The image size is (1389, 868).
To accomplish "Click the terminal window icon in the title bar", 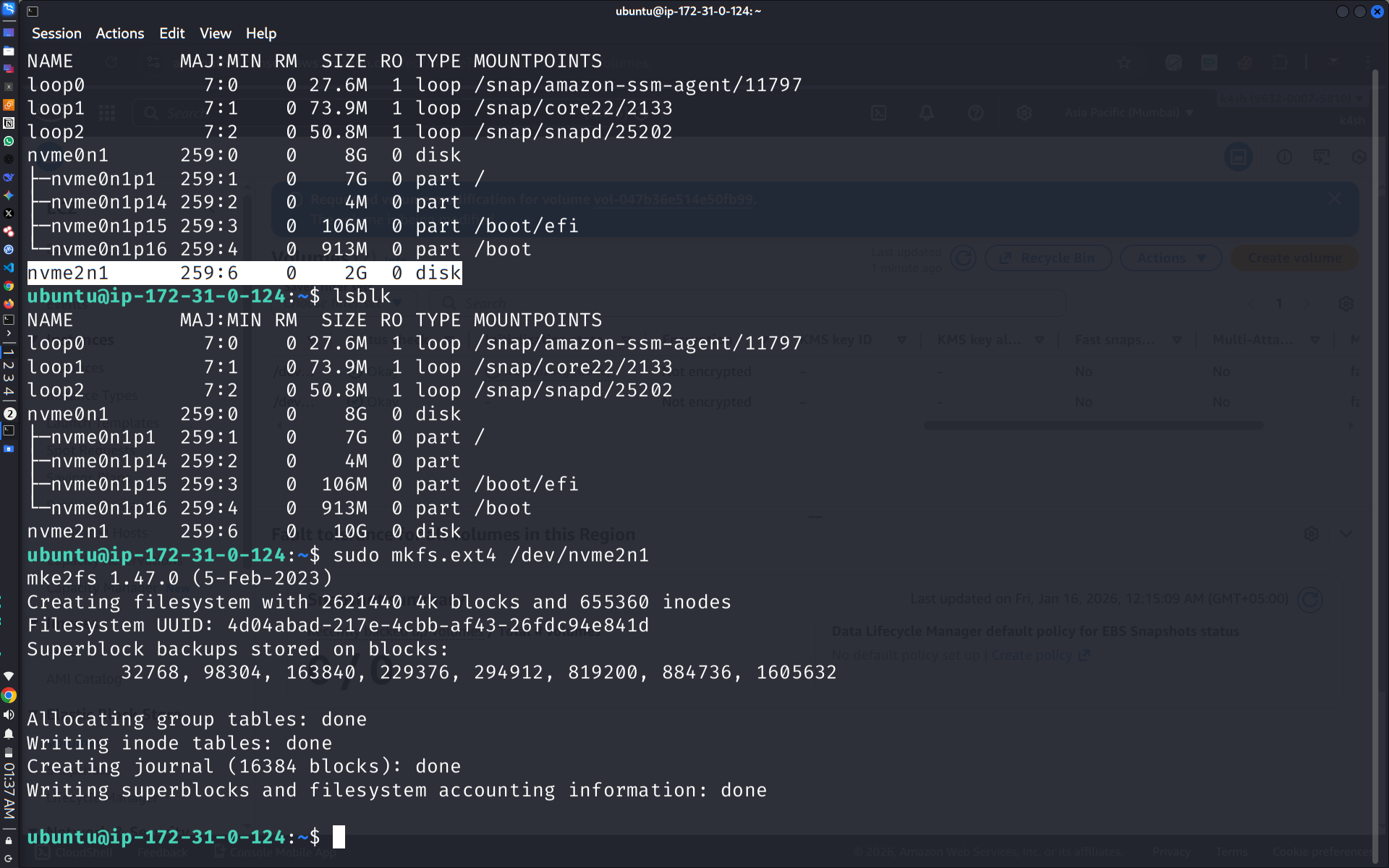I will point(33,11).
